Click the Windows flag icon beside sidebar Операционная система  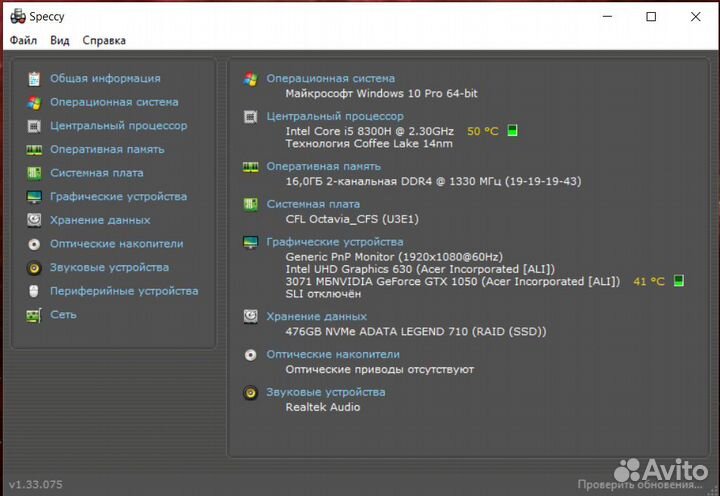coord(34,102)
